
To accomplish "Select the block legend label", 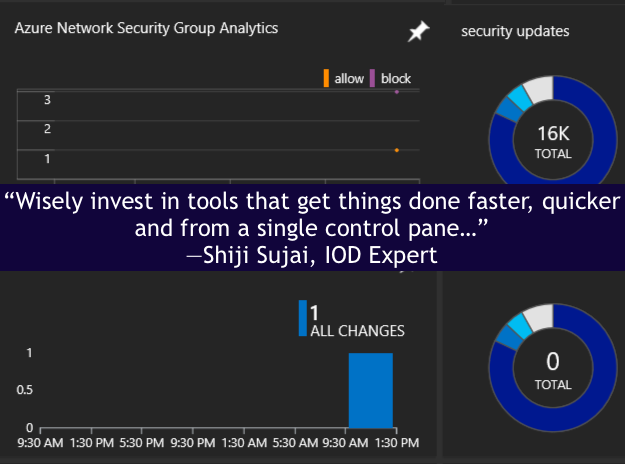I will click(396, 79).
